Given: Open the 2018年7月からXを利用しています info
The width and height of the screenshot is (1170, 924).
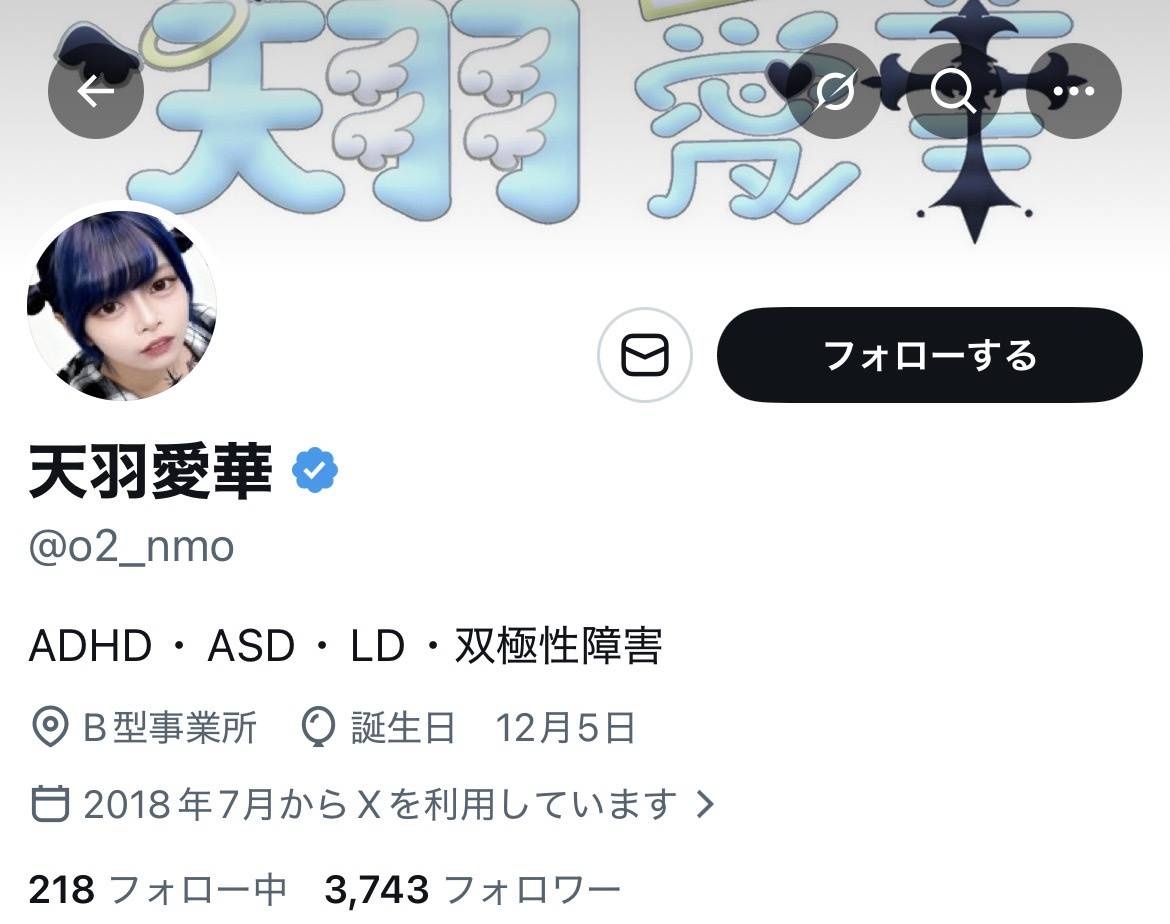Looking at the screenshot, I should point(380,804).
